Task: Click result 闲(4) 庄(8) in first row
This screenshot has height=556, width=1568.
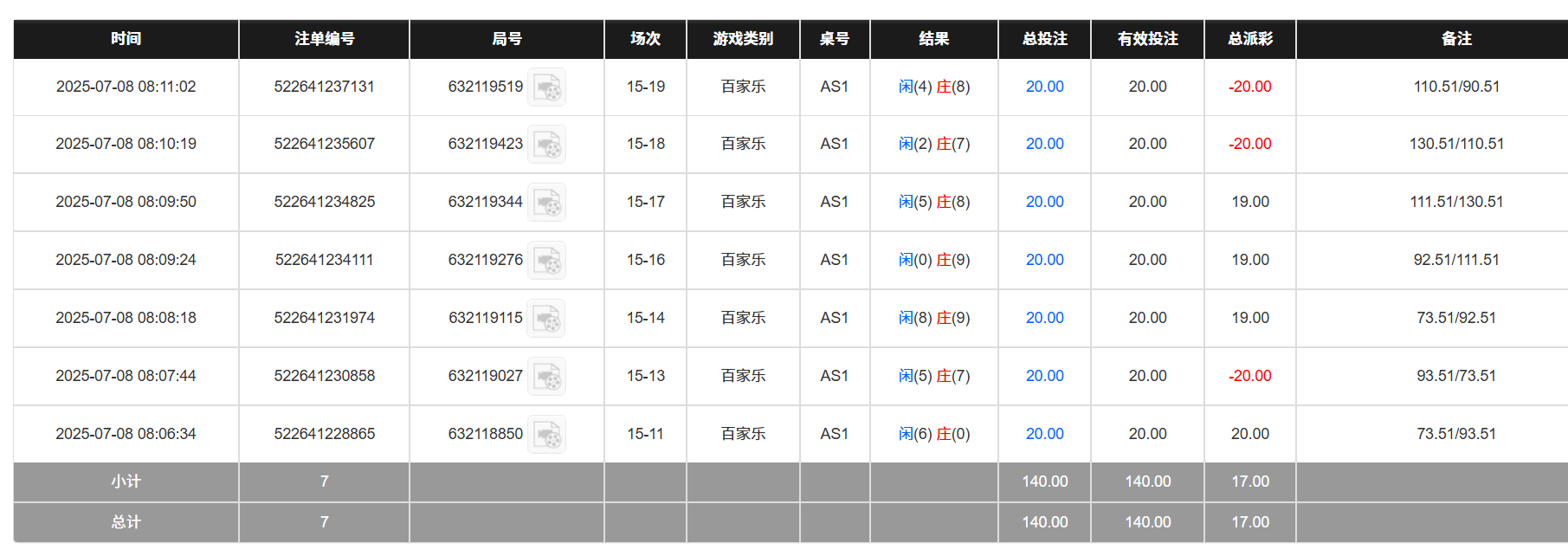Action: click(934, 87)
